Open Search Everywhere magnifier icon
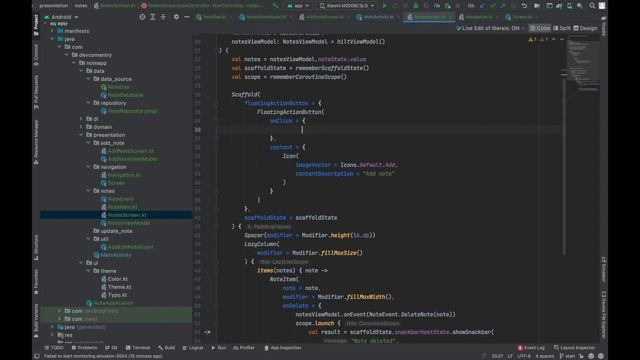Image resolution: width=640 pixels, height=360 pixels. 592,6
